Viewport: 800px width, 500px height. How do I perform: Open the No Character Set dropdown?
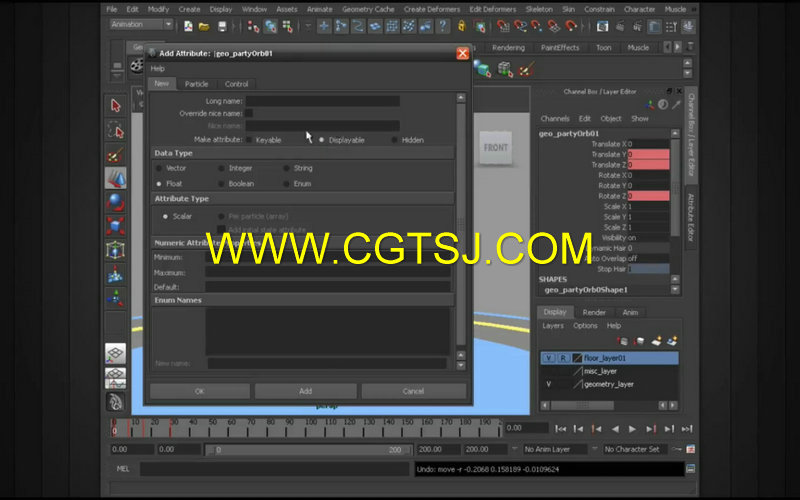[x=635, y=449]
